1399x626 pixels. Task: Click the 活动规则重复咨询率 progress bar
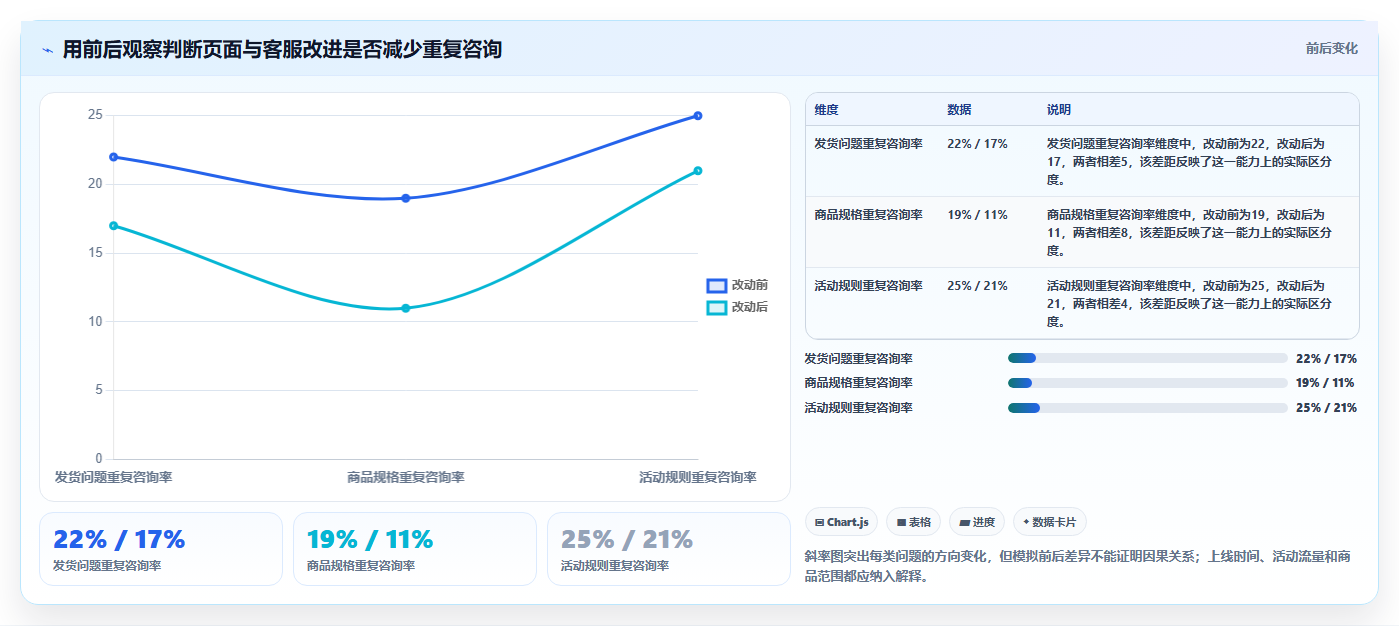[1147, 408]
